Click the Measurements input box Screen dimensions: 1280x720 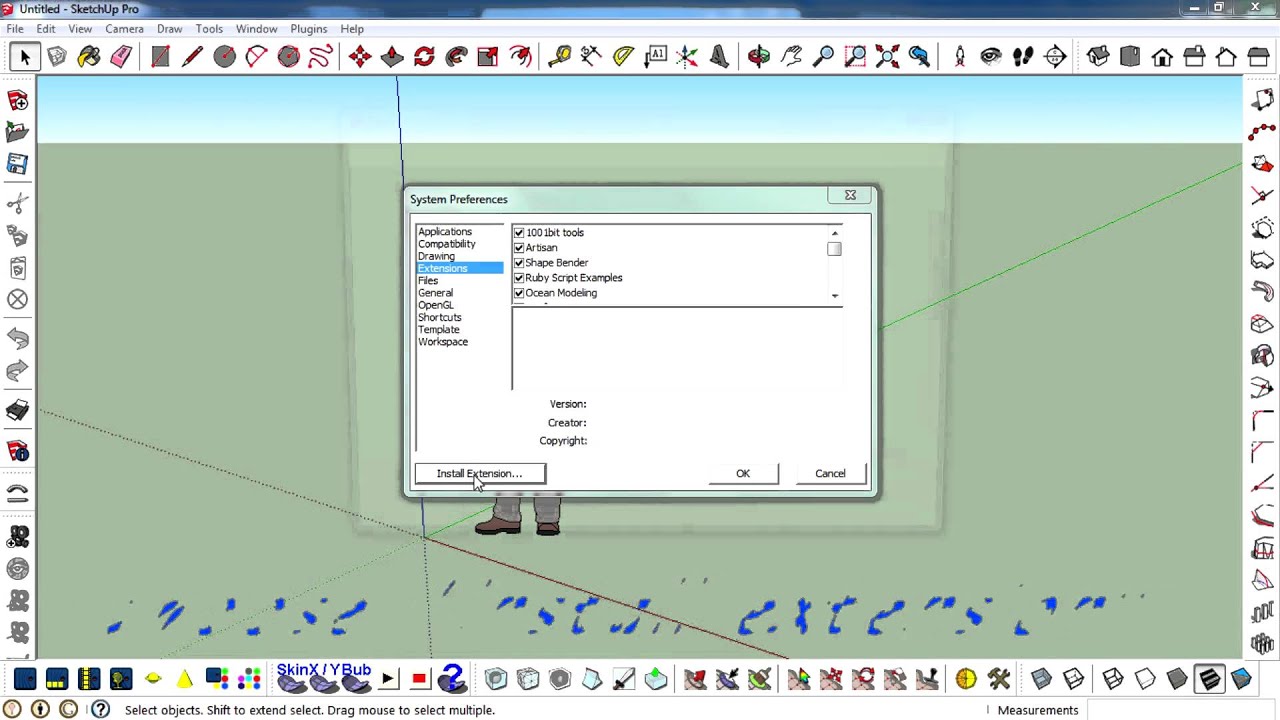pos(1180,710)
